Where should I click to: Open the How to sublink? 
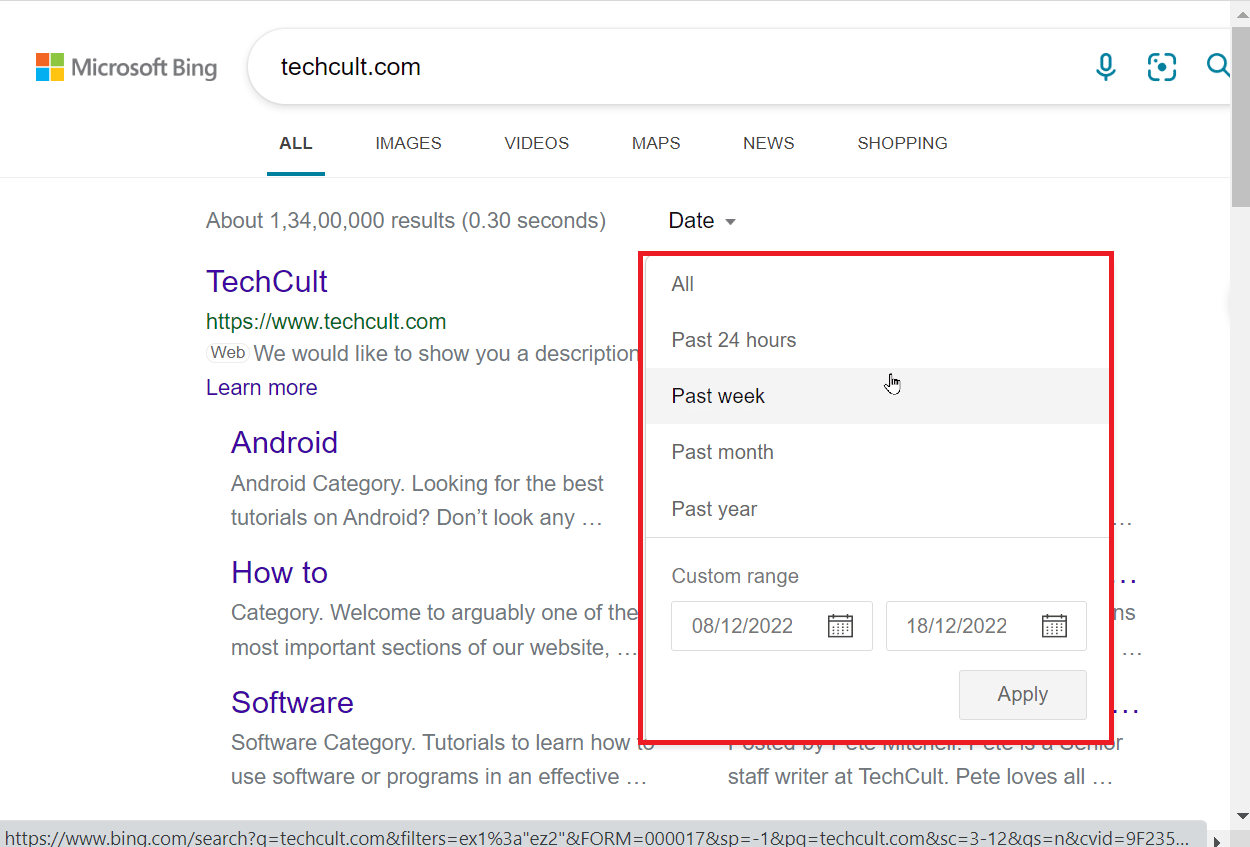coord(279,573)
